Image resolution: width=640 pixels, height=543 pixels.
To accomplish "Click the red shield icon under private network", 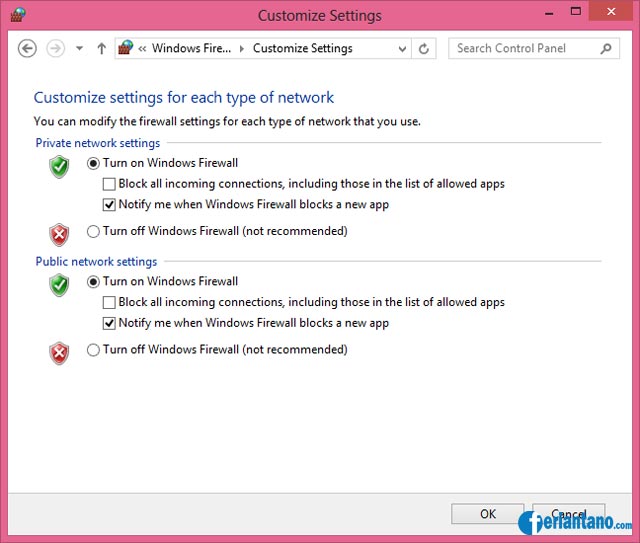I will point(59,235).
